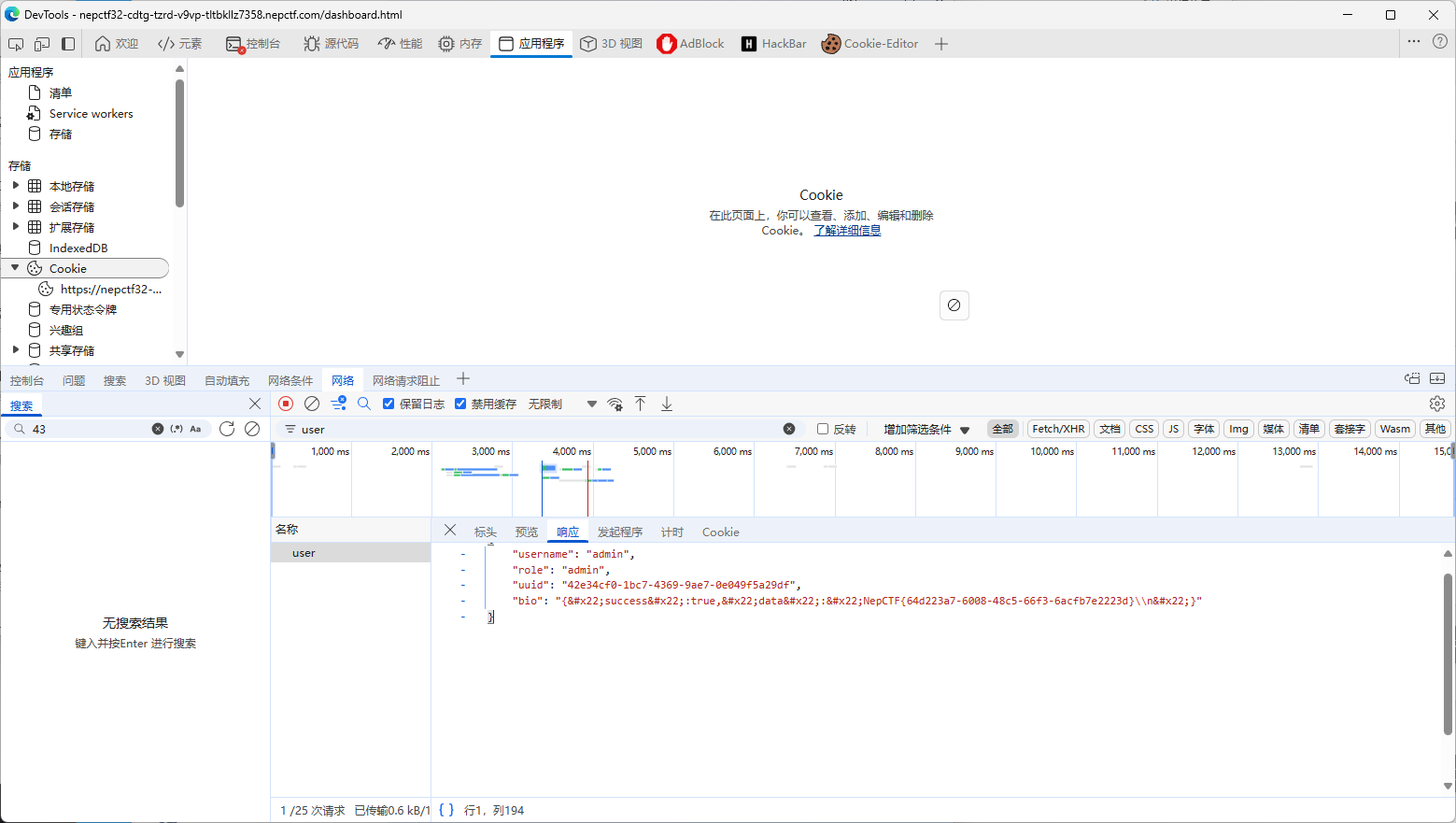Open the 内存 memory tab

tap(460, 44)
